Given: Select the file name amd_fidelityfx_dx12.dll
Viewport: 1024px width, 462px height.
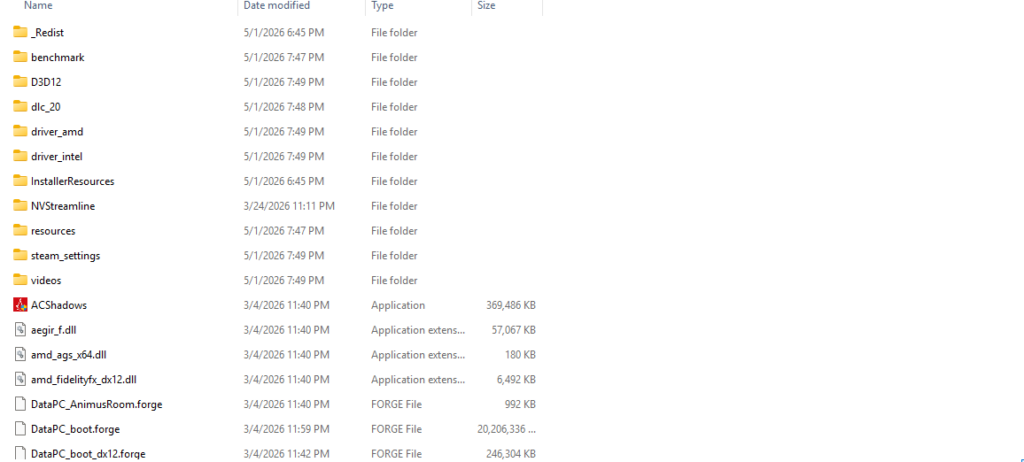Looking at the screenshot, I should point(84,380).
